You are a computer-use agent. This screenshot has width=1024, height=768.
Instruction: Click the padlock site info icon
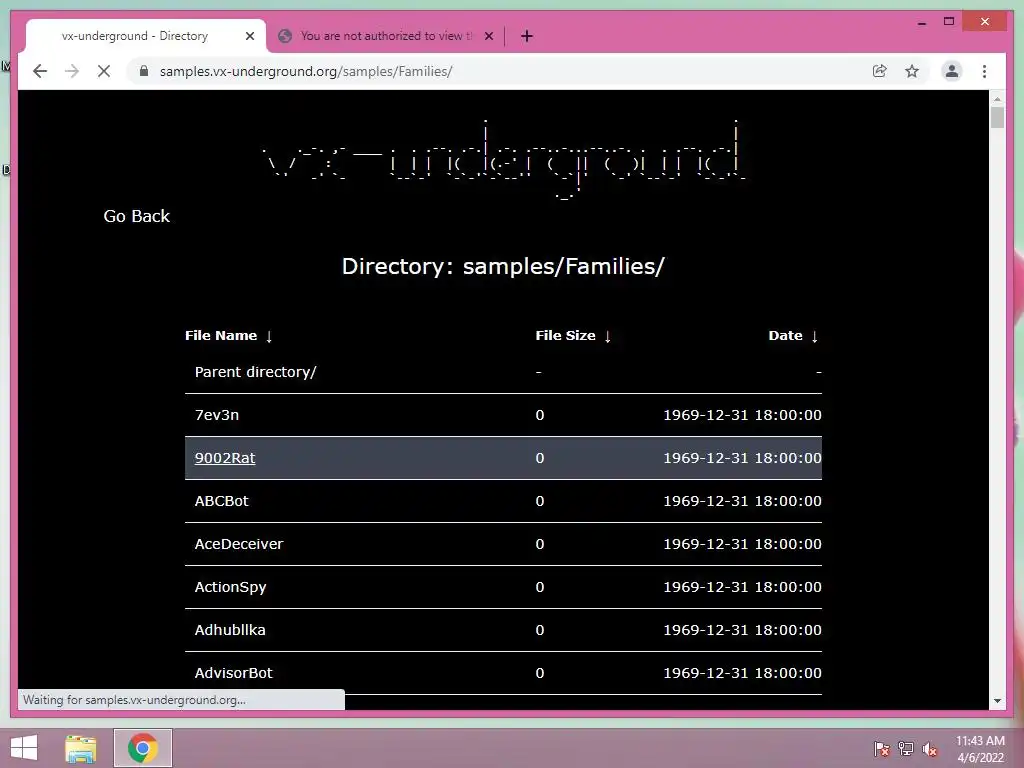coord(144,71)
